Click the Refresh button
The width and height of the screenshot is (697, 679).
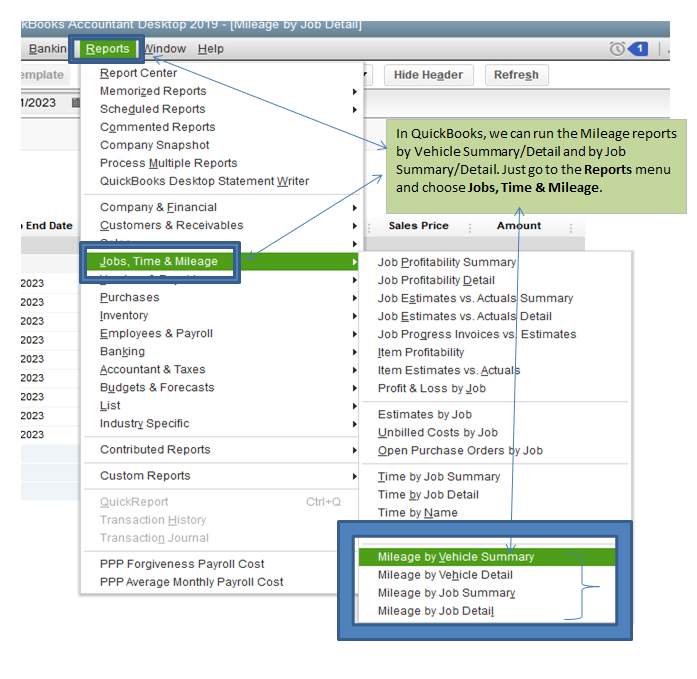coord(517,75)
